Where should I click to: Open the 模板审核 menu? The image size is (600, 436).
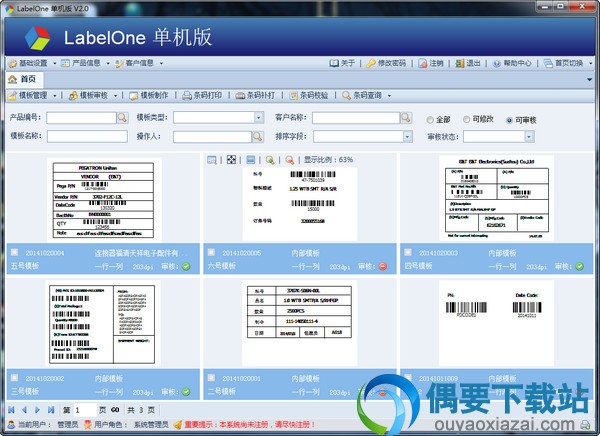[x=94, y=95]
